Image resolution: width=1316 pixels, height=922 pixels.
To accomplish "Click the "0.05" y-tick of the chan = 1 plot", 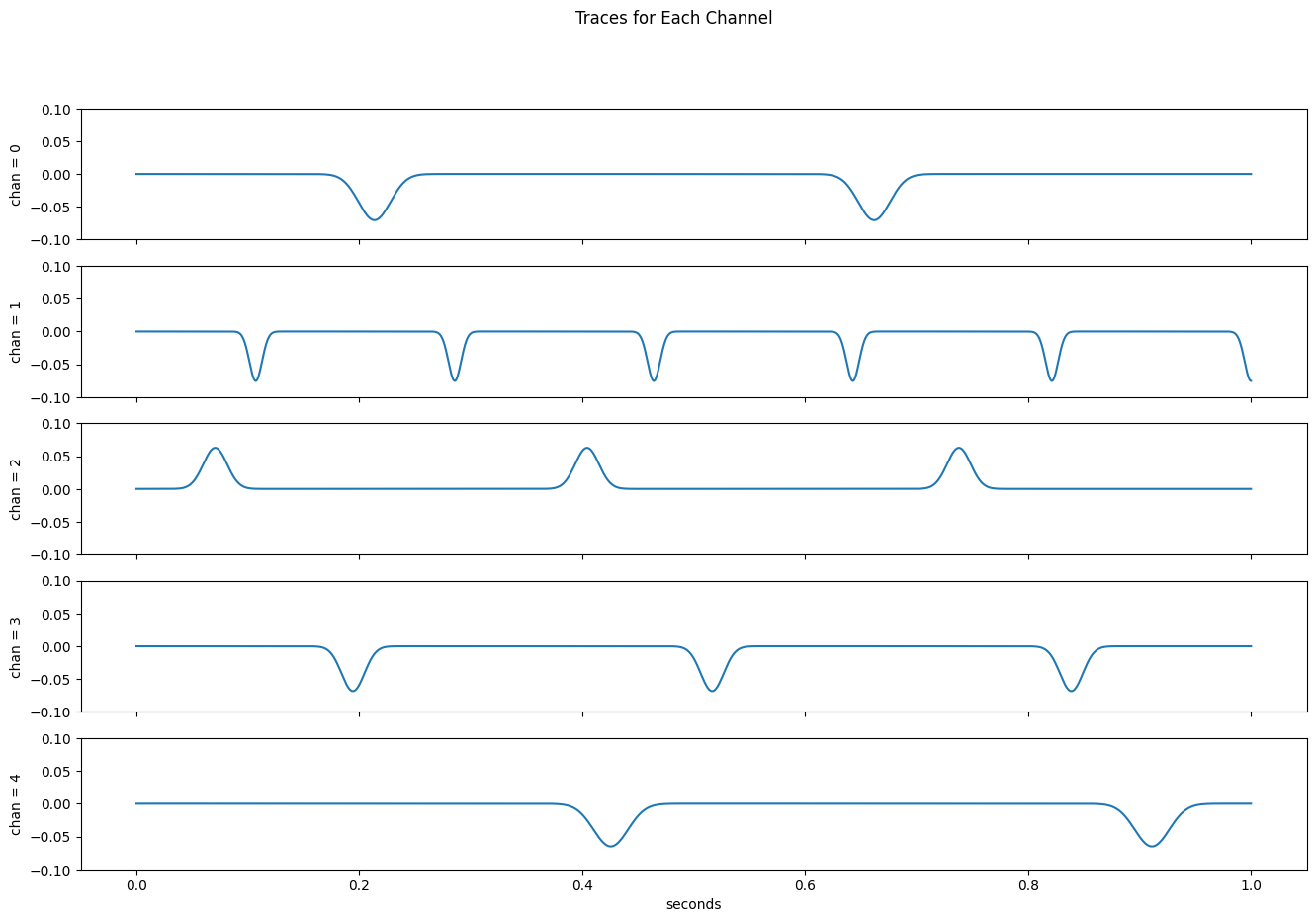I will click(59, 299).
